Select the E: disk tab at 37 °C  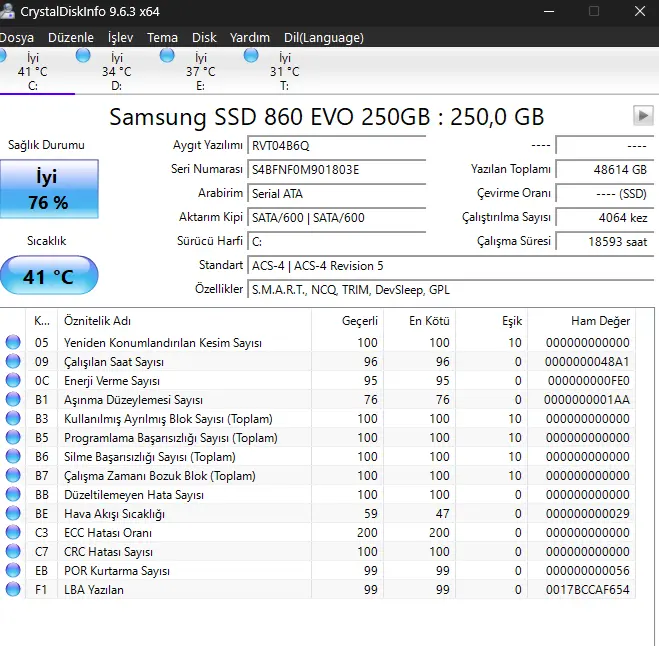point(200,71)
